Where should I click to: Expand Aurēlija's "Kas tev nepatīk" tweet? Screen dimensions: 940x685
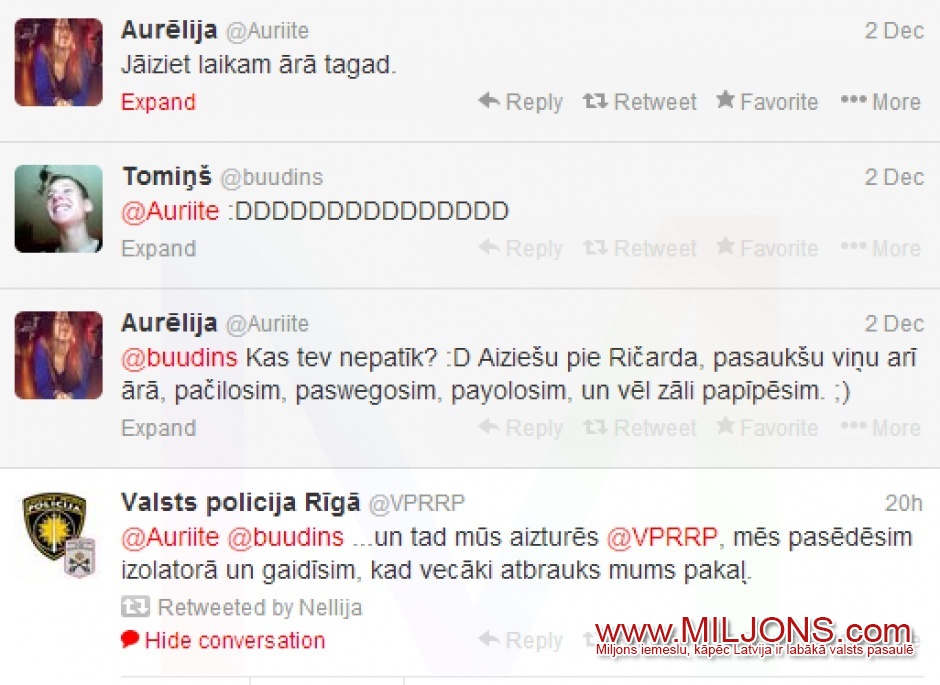158,428
